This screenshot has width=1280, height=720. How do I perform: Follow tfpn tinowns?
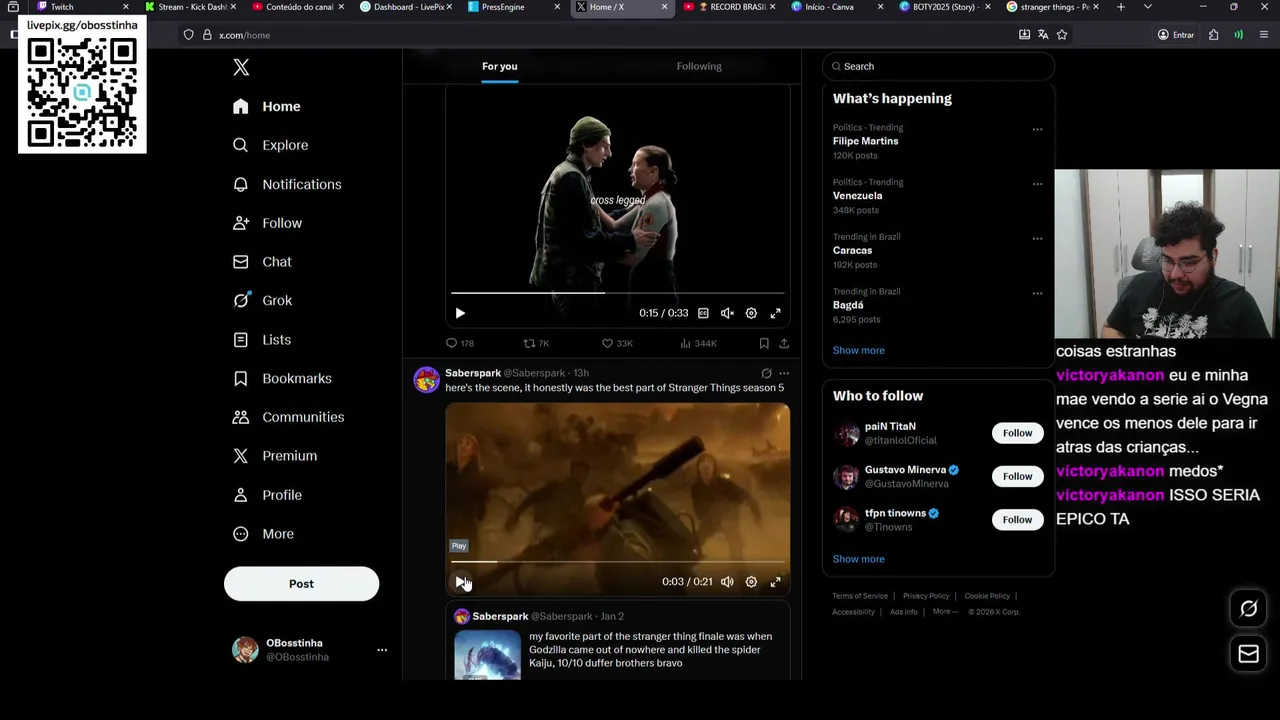click(x=1017, y=519)
